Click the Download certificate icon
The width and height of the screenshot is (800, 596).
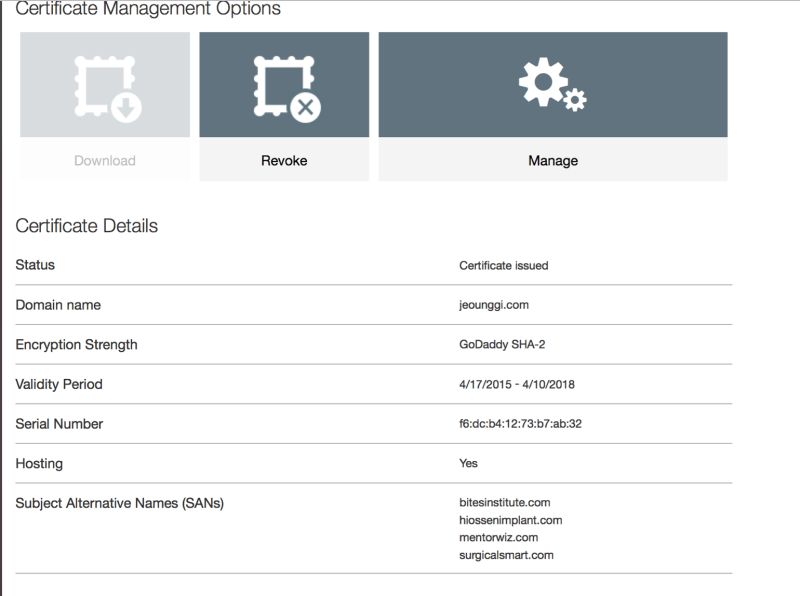(x=103, y=85)
